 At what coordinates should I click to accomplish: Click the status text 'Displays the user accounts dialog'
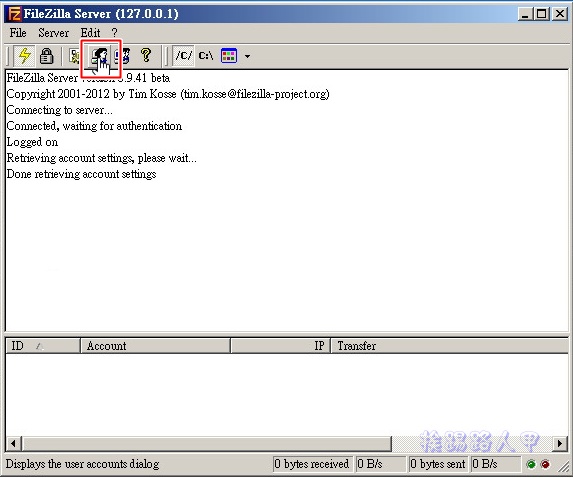[83, 464]
